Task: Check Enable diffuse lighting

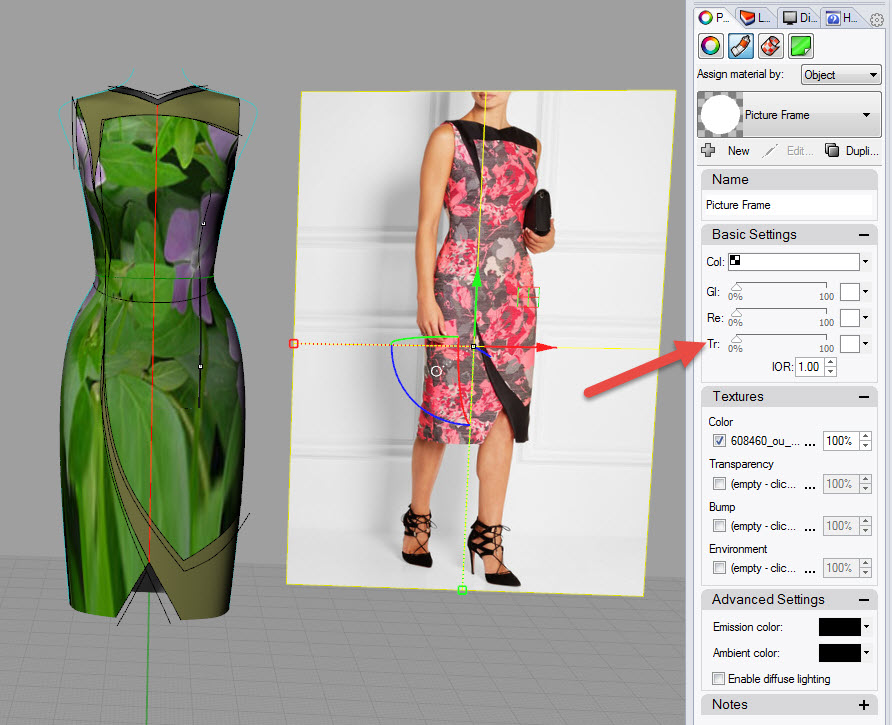Action: click(x=719, y=679)
